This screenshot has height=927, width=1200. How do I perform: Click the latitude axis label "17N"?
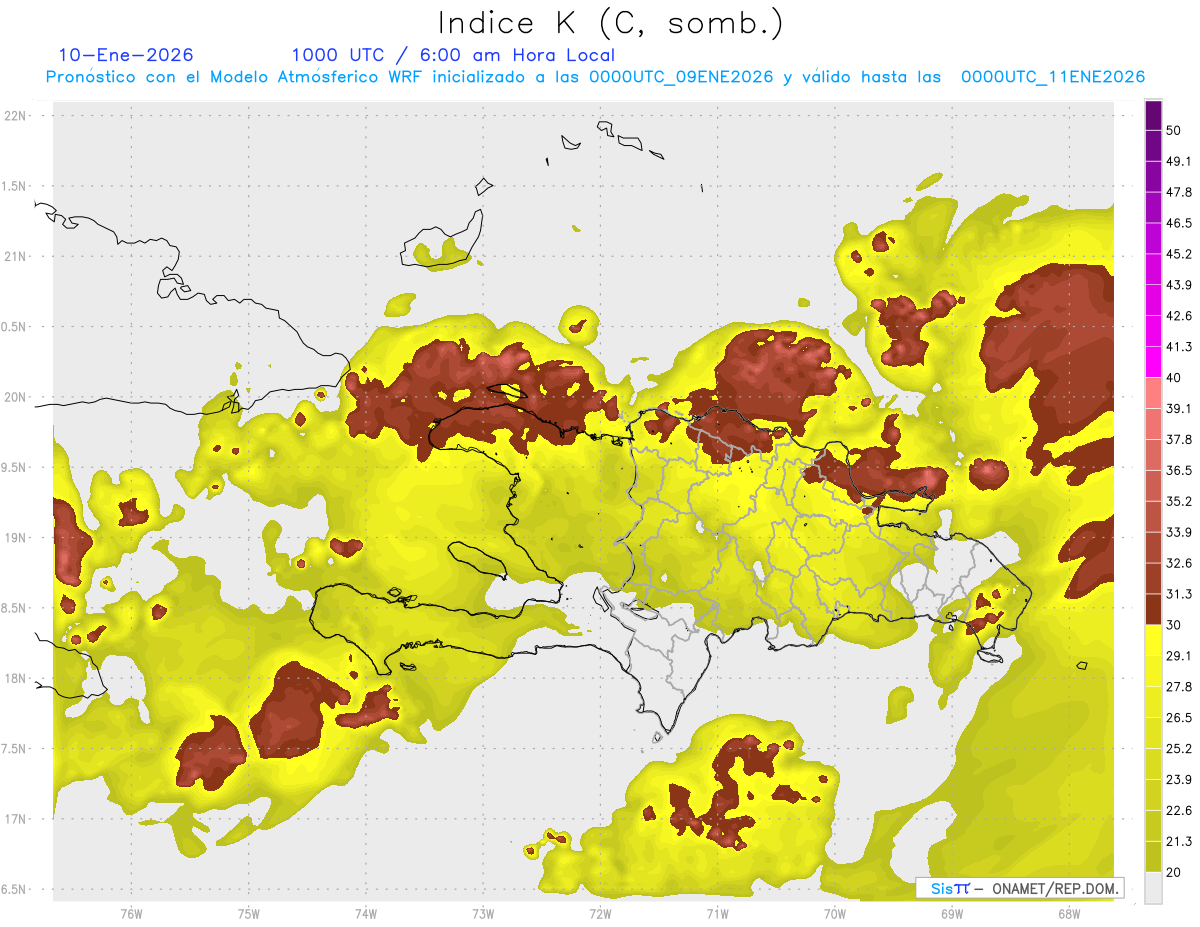click(x=15, y=820)
